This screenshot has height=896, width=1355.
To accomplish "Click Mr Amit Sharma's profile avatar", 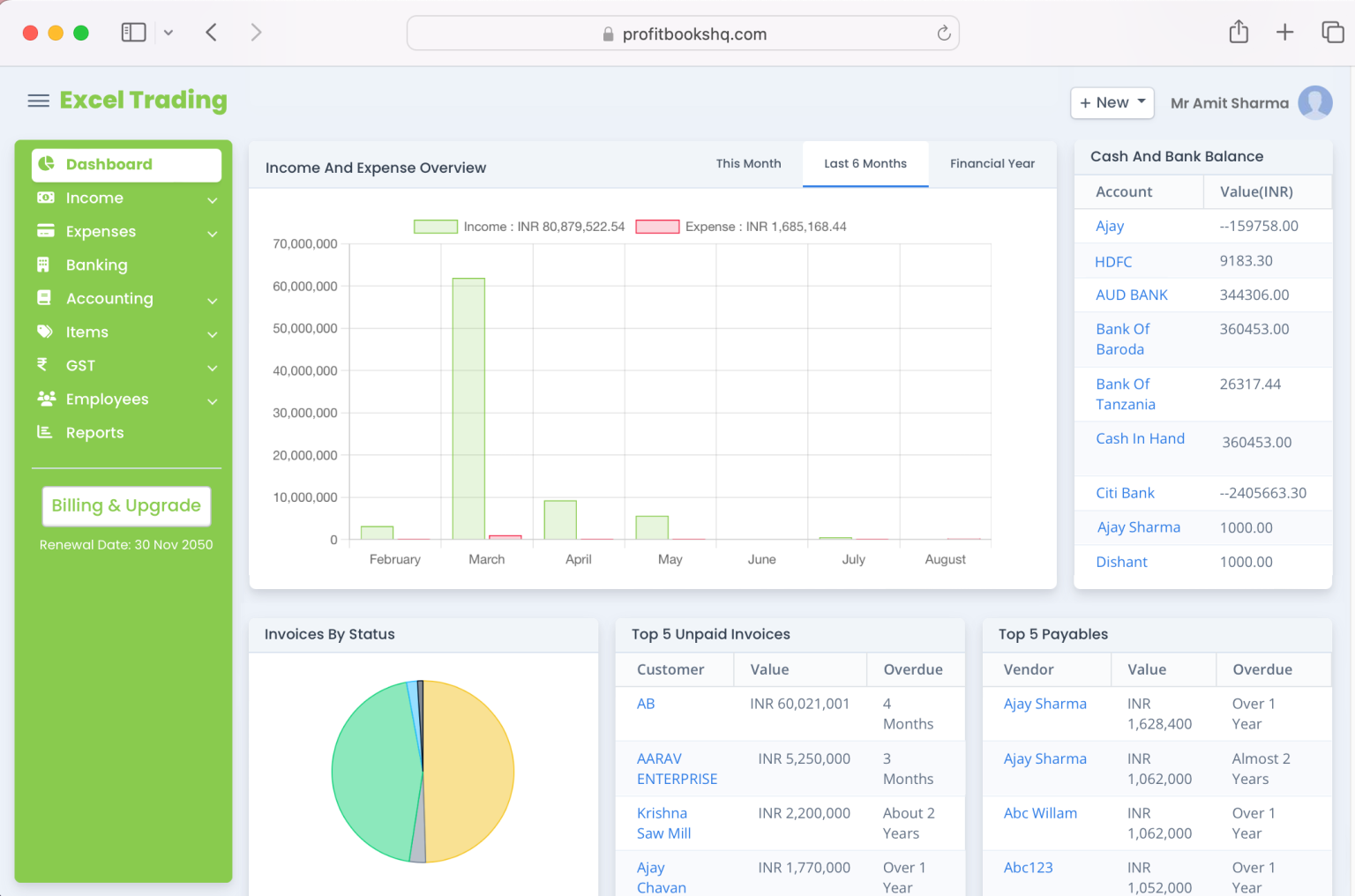I will [1315, 102].
